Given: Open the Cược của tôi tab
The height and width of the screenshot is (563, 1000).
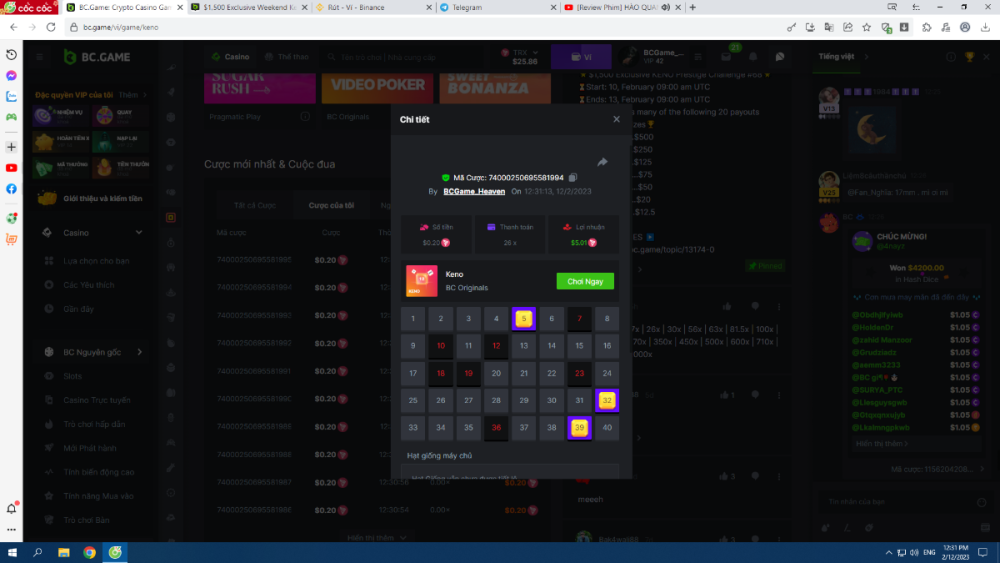Looking at the screenshot, I should (331, 205).
